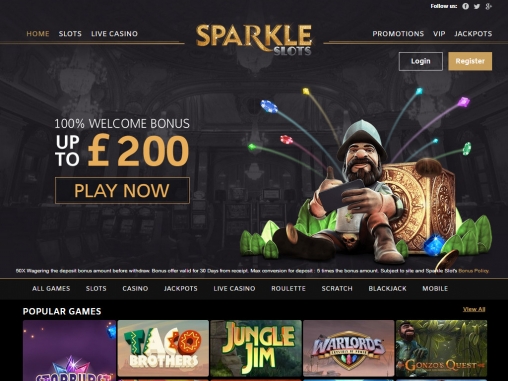Click the gold Register button

click(x=470, y=61)
